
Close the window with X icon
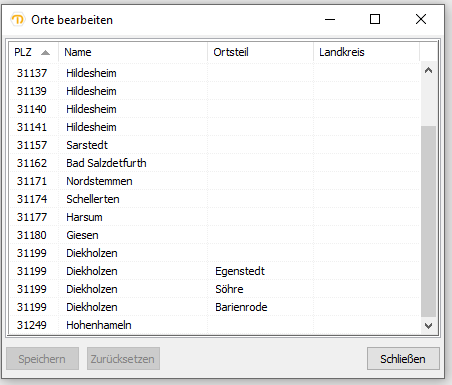click(421, 19)
